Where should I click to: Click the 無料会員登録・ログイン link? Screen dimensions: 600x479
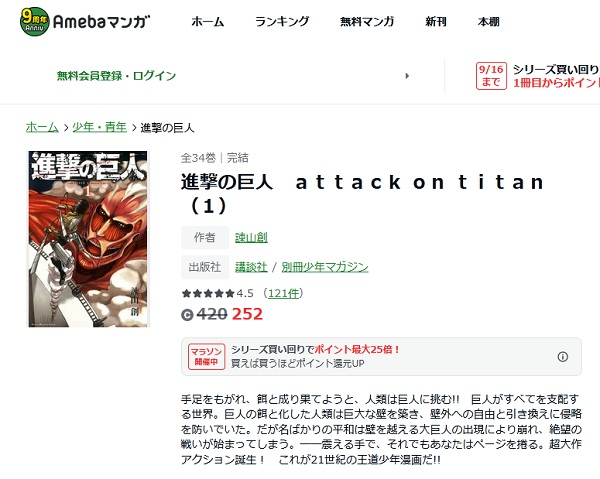click(x=116, y=76)
